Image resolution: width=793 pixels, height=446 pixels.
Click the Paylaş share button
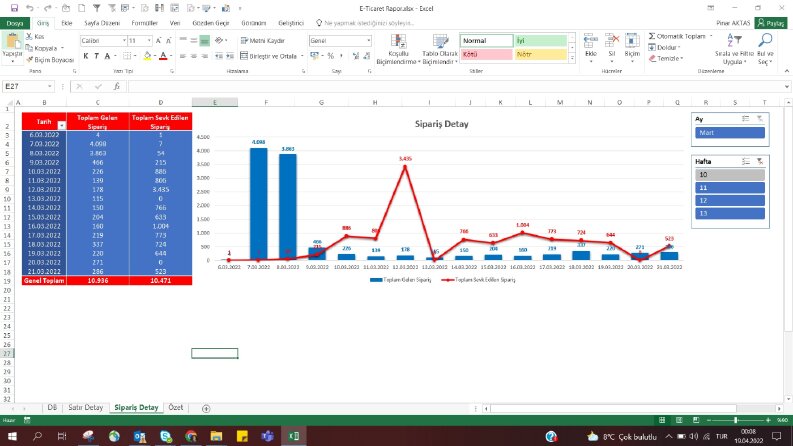click(x=771, y=23)
